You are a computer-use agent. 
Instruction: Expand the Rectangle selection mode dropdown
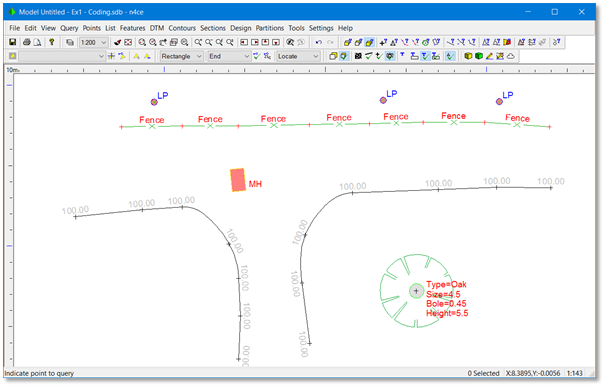181,56
